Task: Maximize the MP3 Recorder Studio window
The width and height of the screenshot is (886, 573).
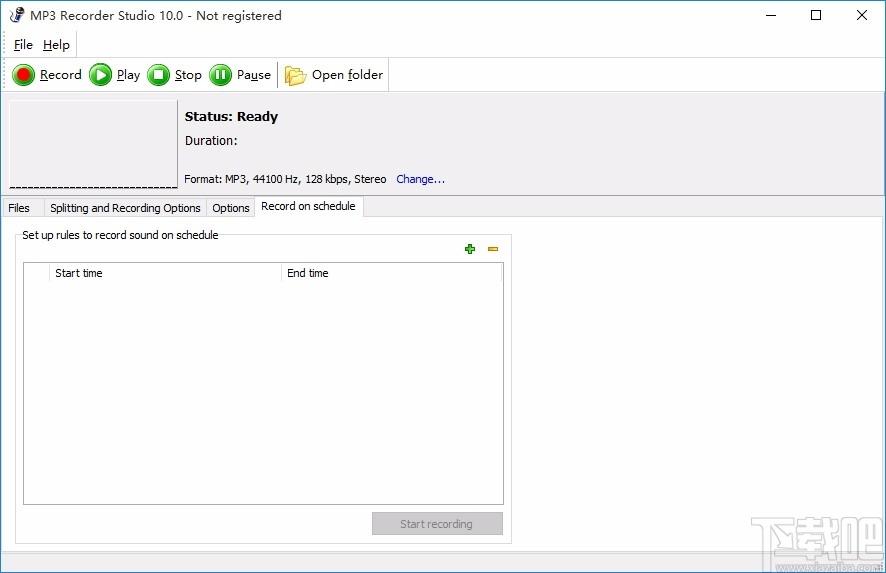Action: click(816, 15)
